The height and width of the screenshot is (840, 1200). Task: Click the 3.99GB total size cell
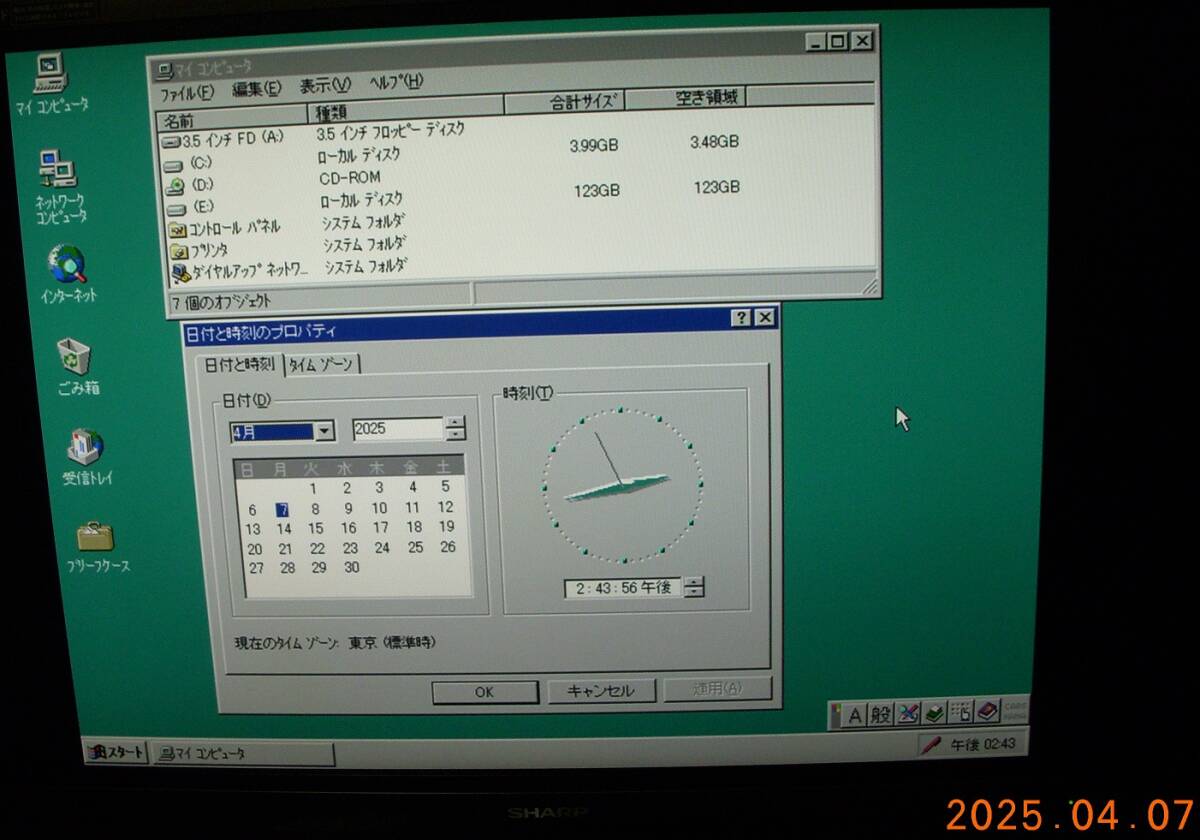(594, 145)
